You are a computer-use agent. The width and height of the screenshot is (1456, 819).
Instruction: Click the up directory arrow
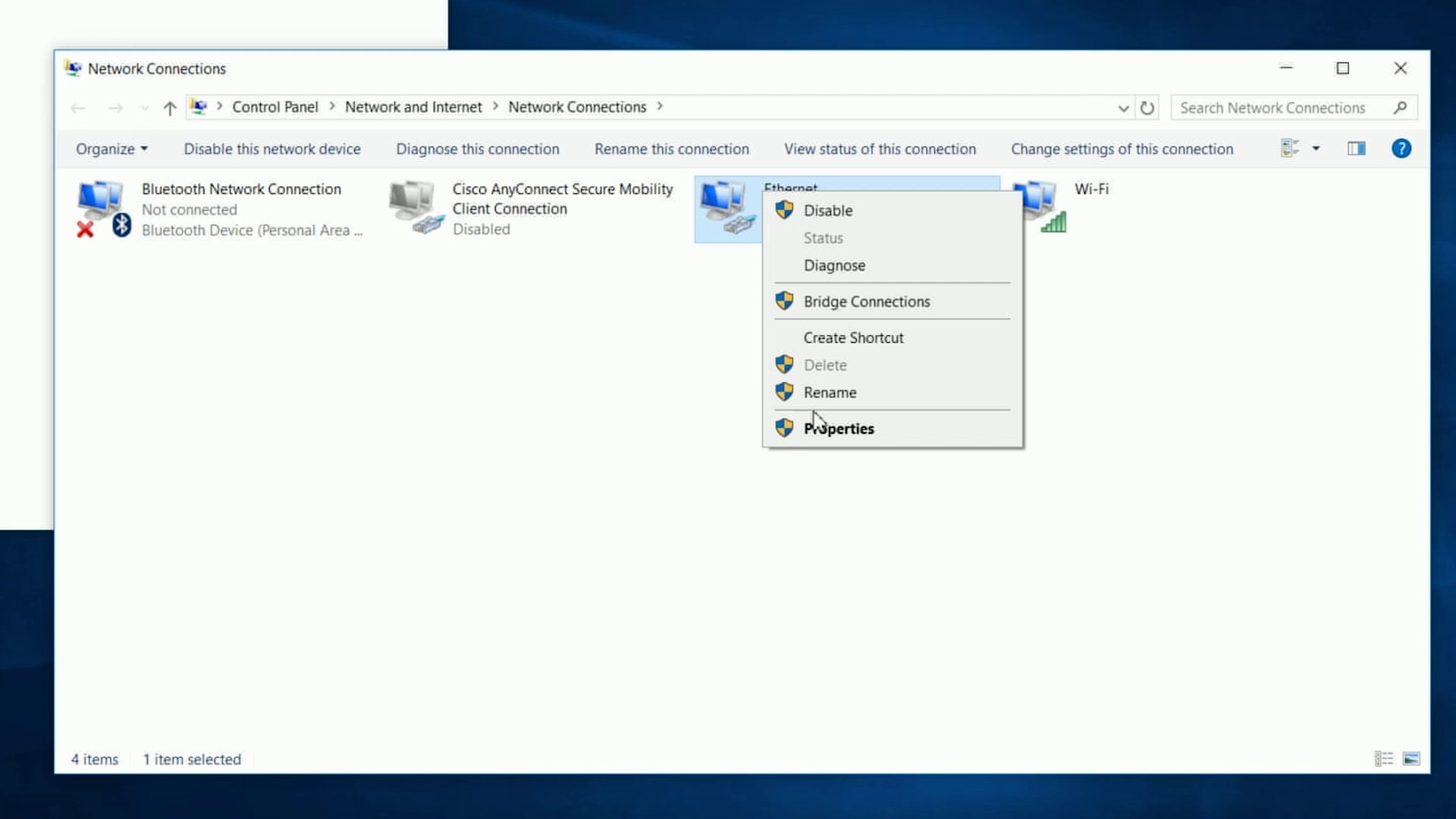(x=170, y=108)
